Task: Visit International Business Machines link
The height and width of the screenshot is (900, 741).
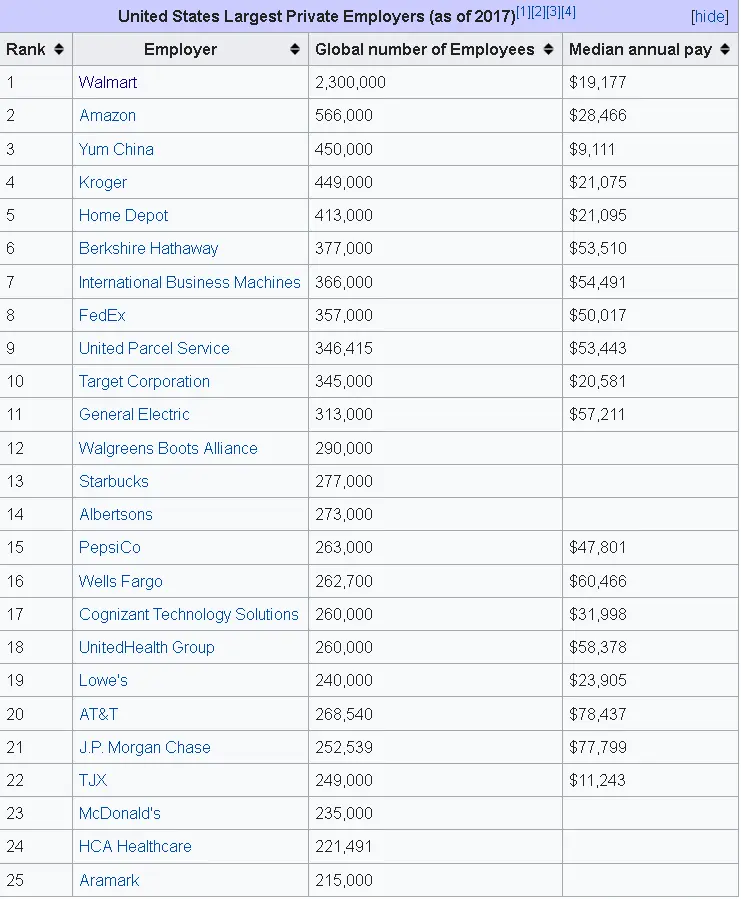Action: coord(189,282)
